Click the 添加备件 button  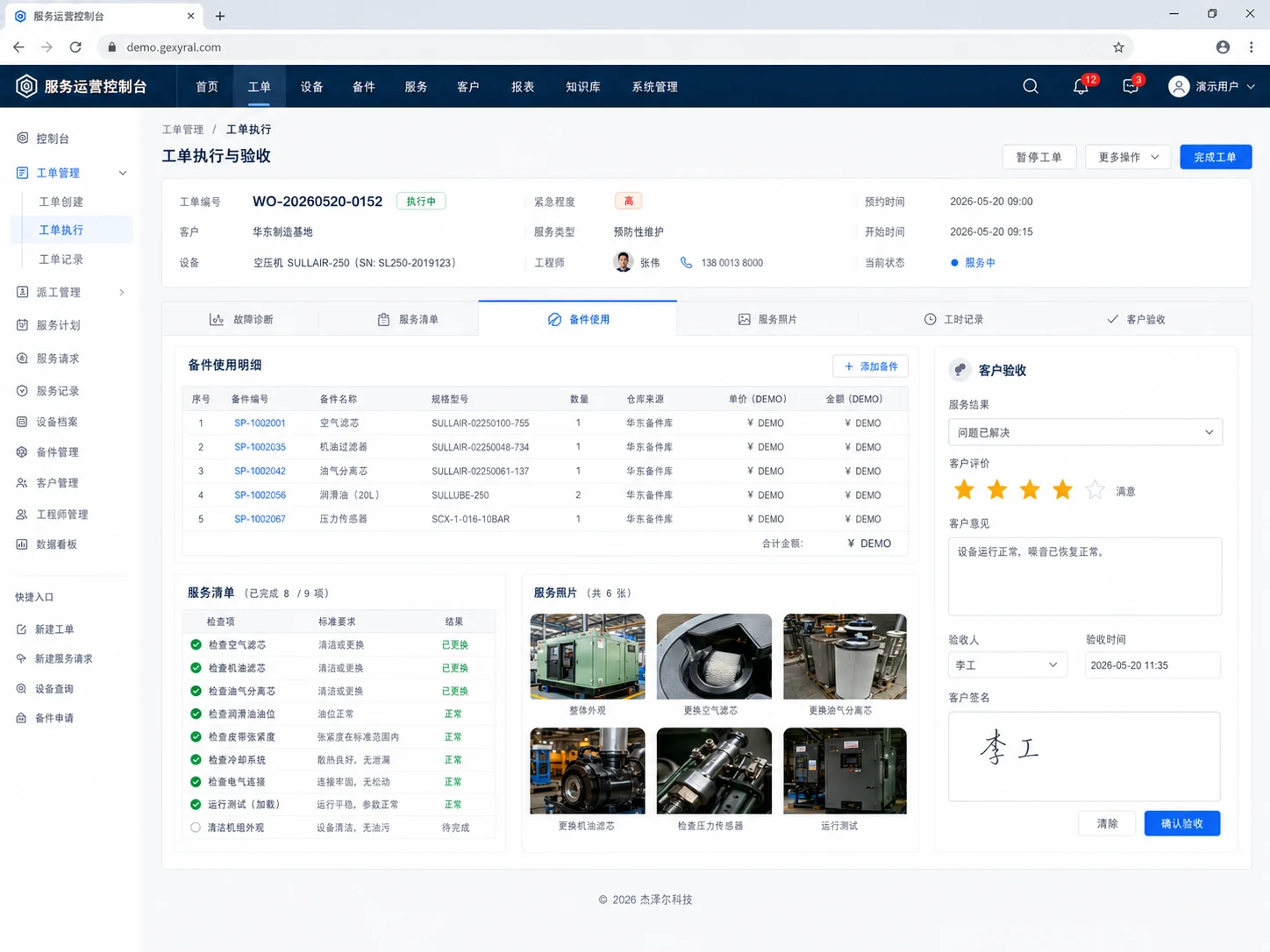point(870,366)
